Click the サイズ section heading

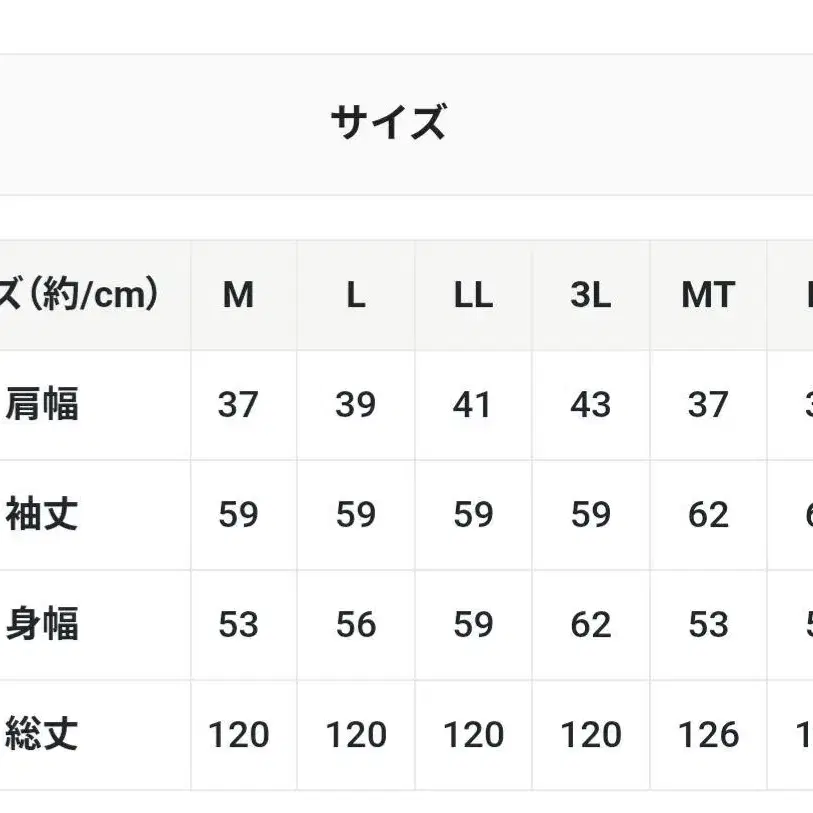click(387, 123)
